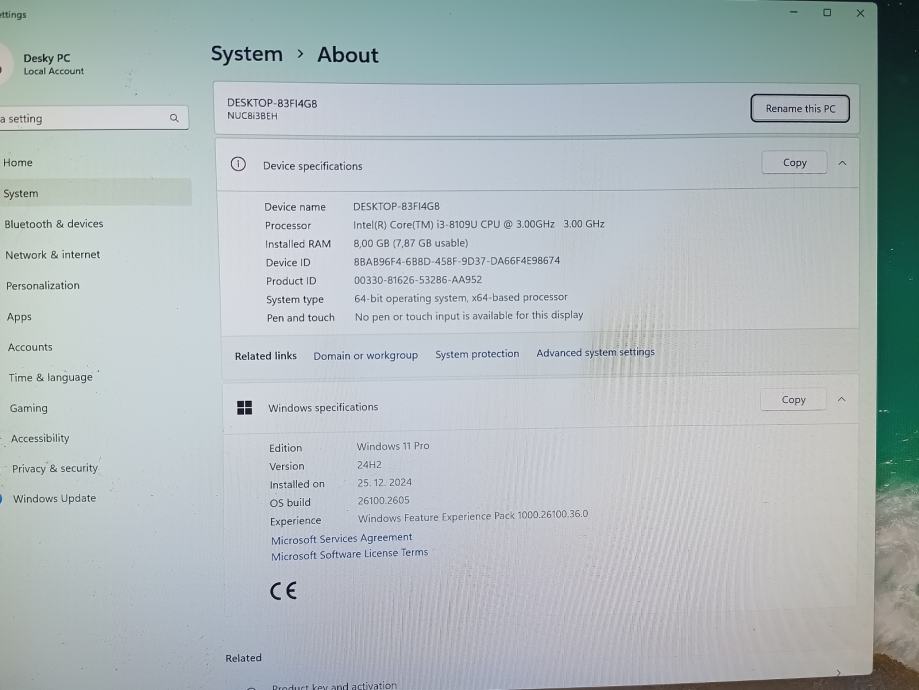Click the Desky PC account name
Viewport: 919px width, 690px height.
point(47,58)
